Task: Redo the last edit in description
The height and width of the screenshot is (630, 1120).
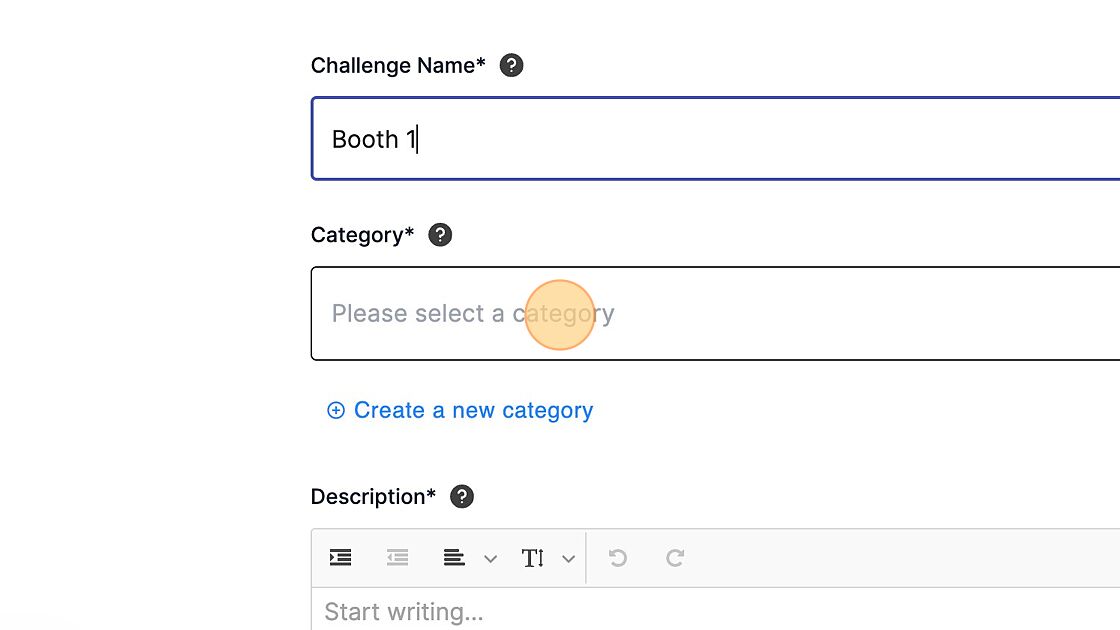Action: pos(675,558)
